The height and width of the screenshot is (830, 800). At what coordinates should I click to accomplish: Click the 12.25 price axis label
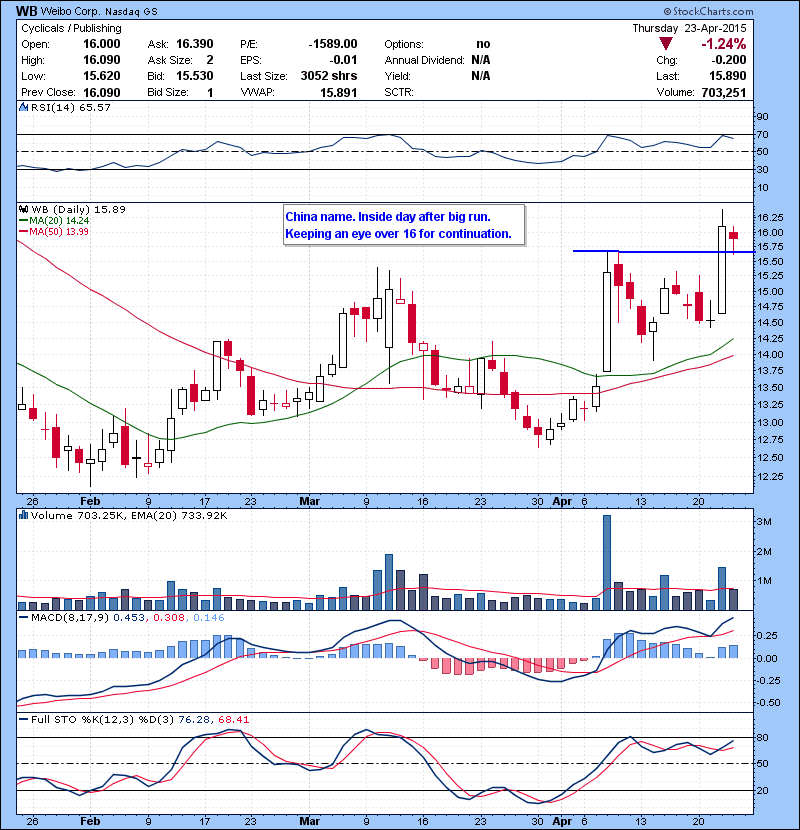[770, 476]
